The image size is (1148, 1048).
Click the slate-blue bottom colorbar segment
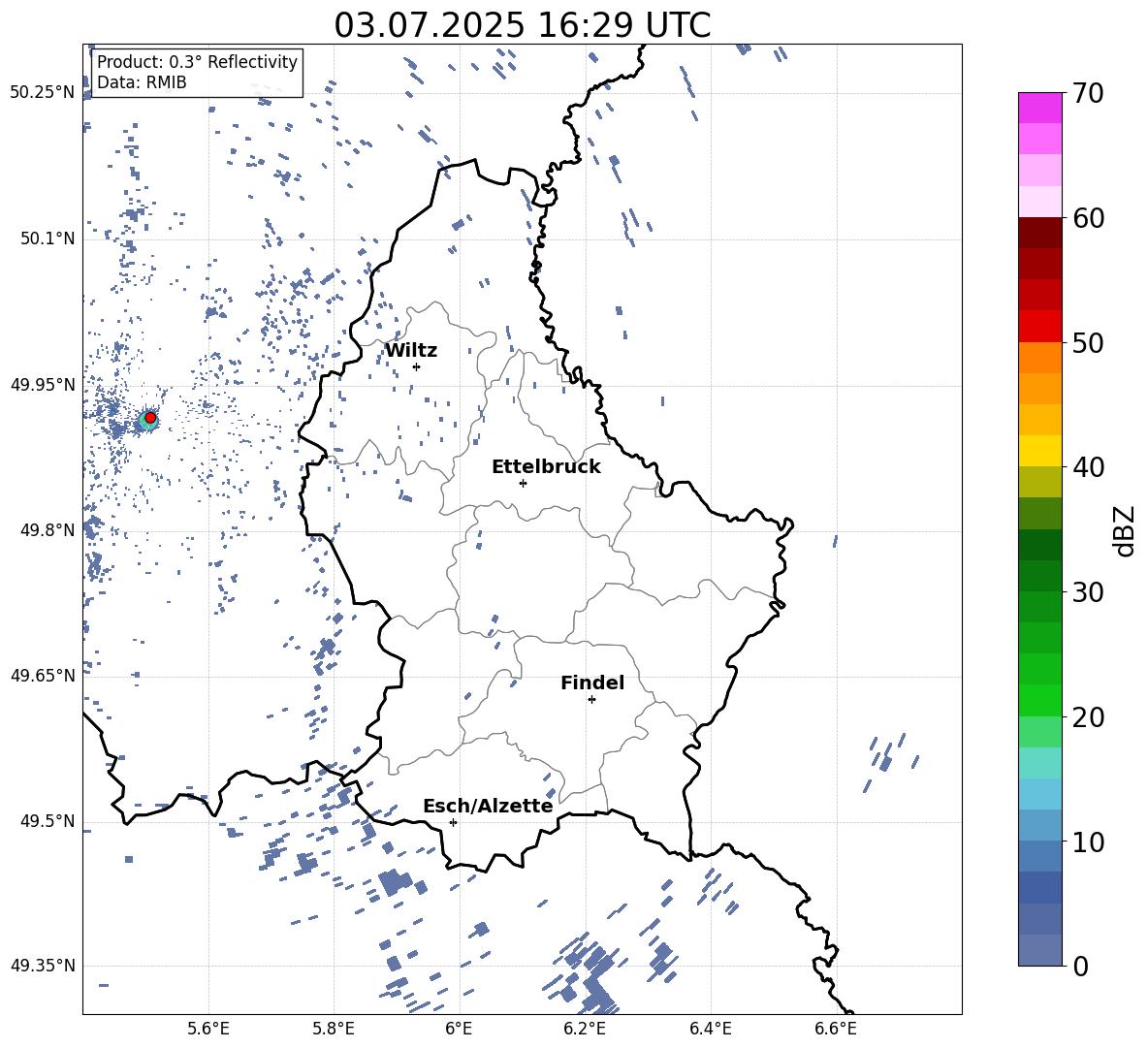click(1039, 950)
